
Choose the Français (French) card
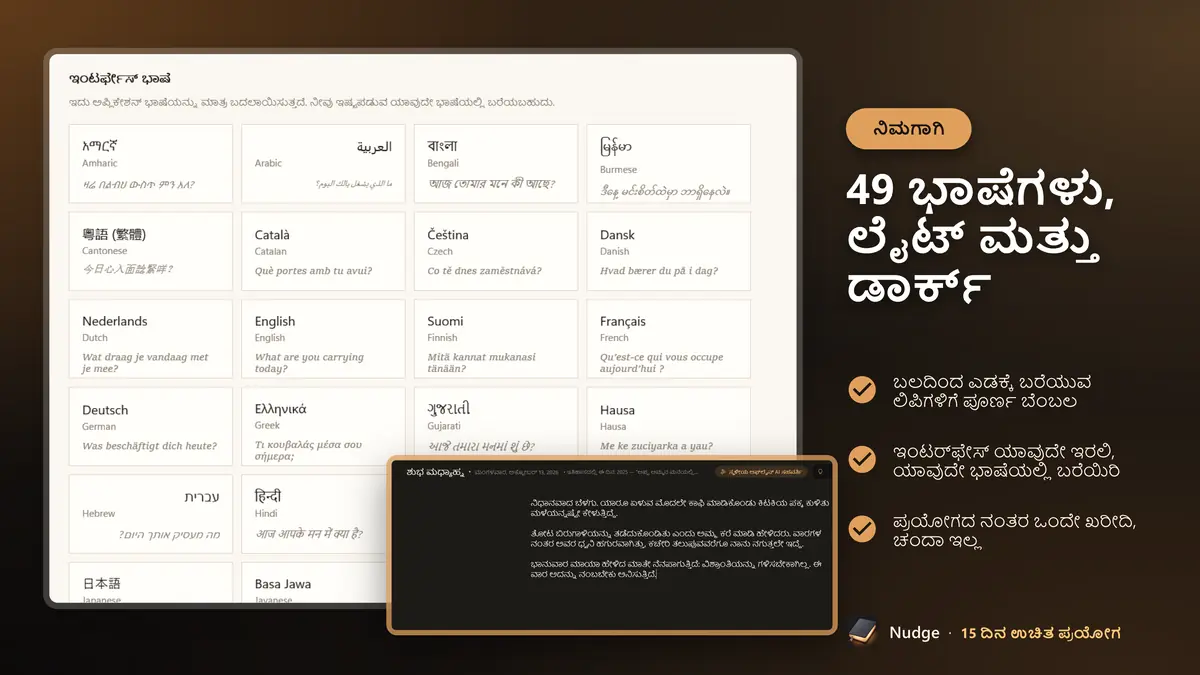668,339
